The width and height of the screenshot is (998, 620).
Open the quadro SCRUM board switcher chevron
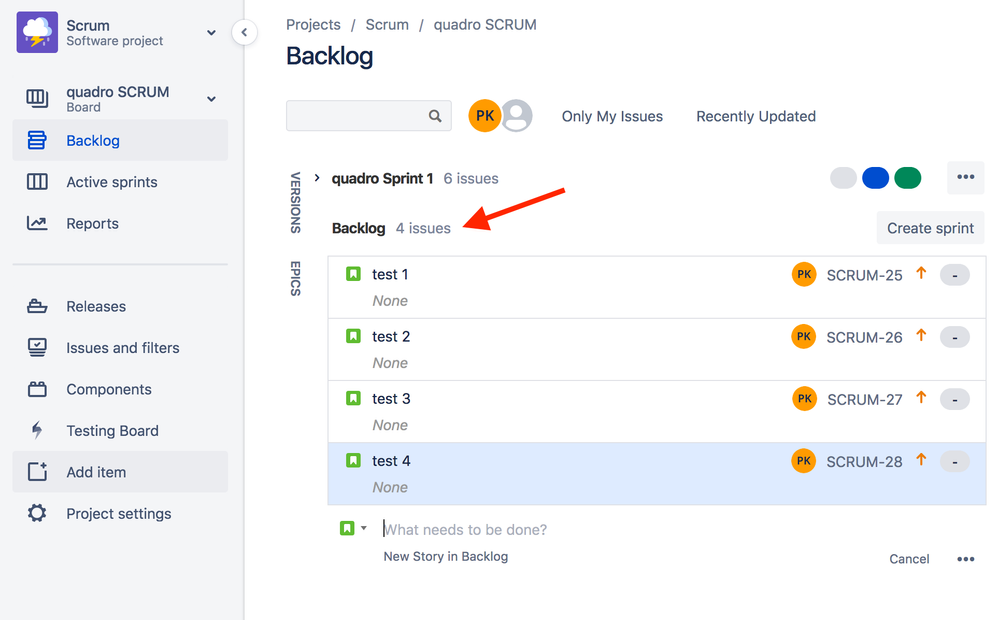(211, 99)
